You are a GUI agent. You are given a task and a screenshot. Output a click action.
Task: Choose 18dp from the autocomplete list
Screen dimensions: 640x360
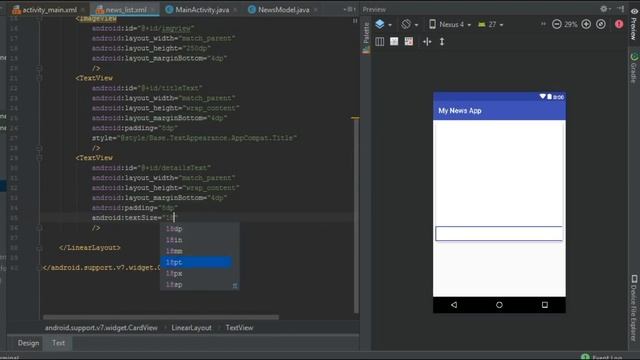click(x=197, y=229)
